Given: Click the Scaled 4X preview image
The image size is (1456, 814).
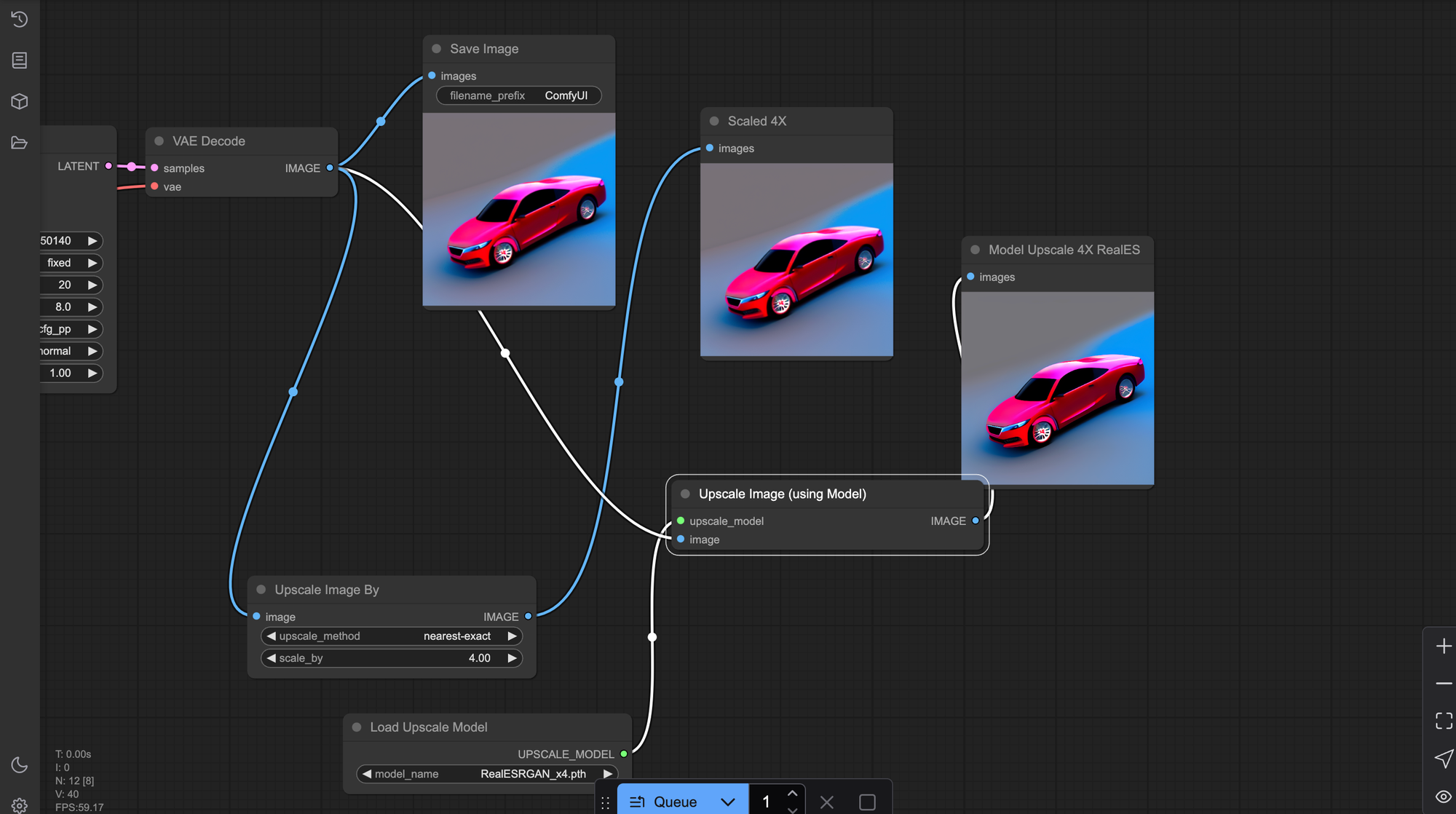Looking at the screenshot, I should coord(796,259).
